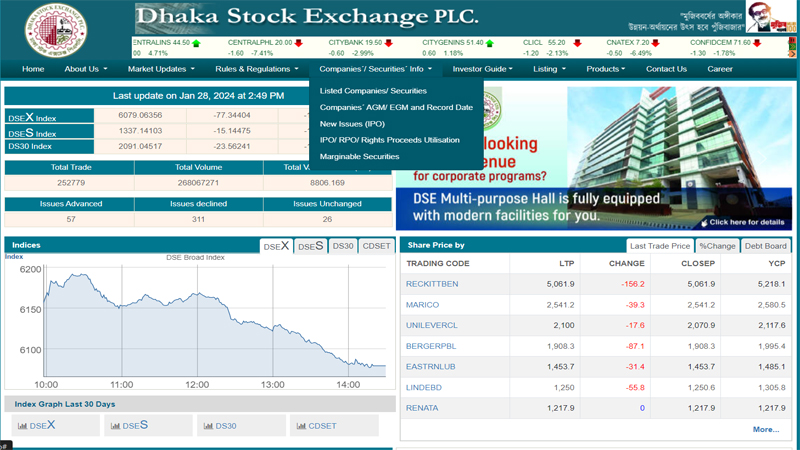Image resolution: width=800 pixels, height=450 pixels.
Task: Click the Dhaka Stock Exchange logo
Action: (x=55, y=31)
